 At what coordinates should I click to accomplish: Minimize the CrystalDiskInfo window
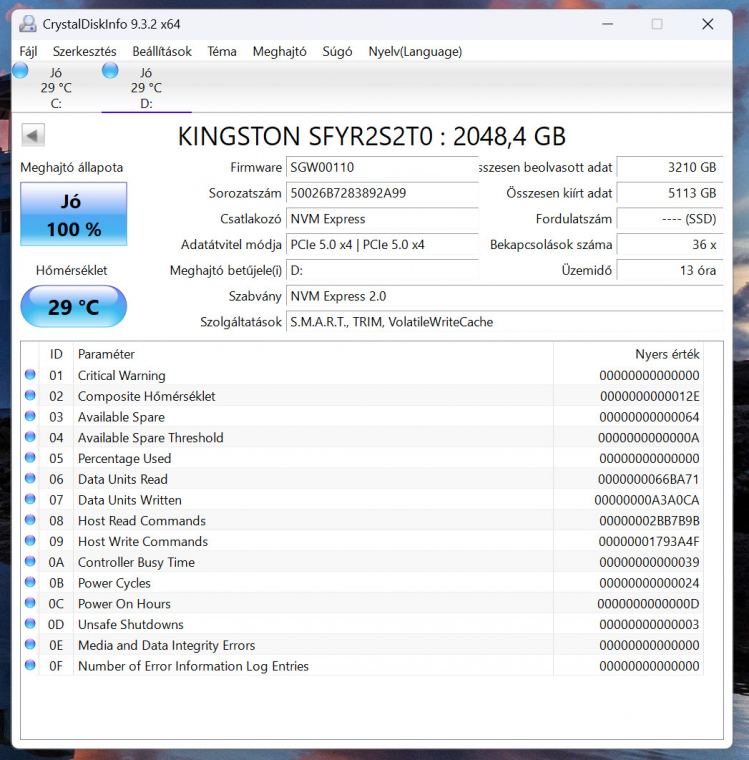click(x=607, y=24)
